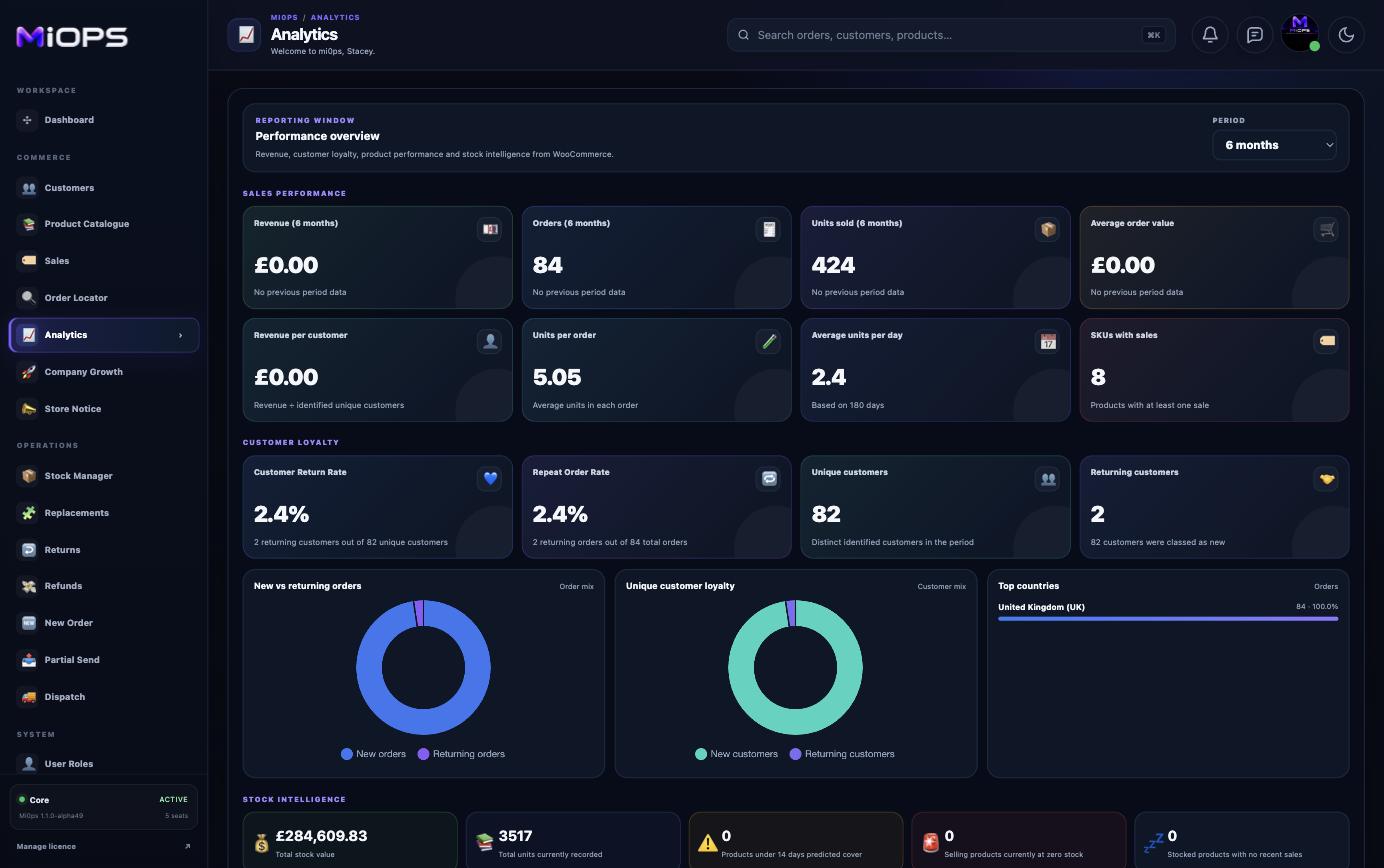Click the United Kingdom (UK) orders bar
This screenshot has width=1384, height=868.
(1168, 619)
